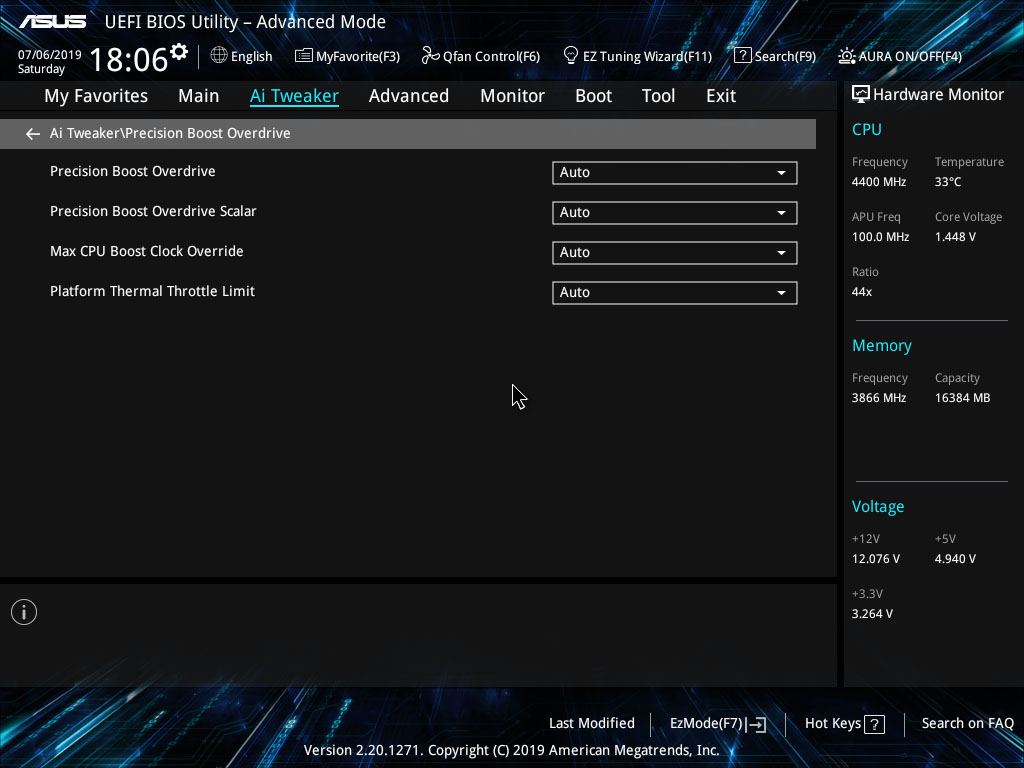The image size is (1024, 768).
Task: Click the Version 2.20.1271 copyright text
Action: tap(511, 750)
